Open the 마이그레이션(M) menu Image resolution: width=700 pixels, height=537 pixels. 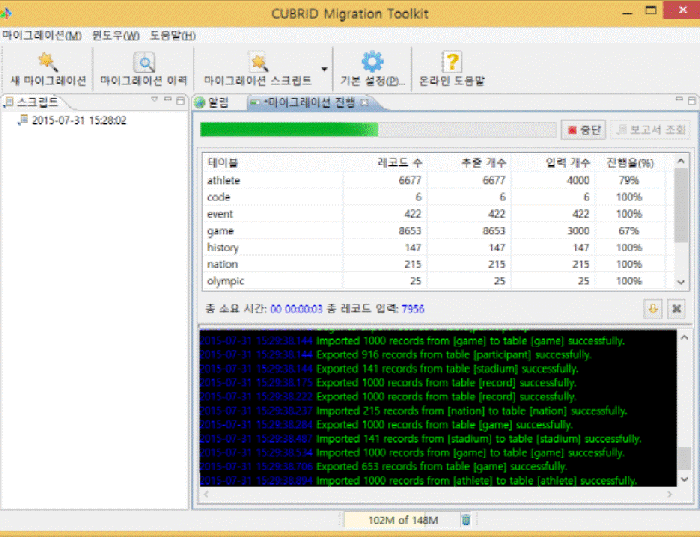(42, 34)
